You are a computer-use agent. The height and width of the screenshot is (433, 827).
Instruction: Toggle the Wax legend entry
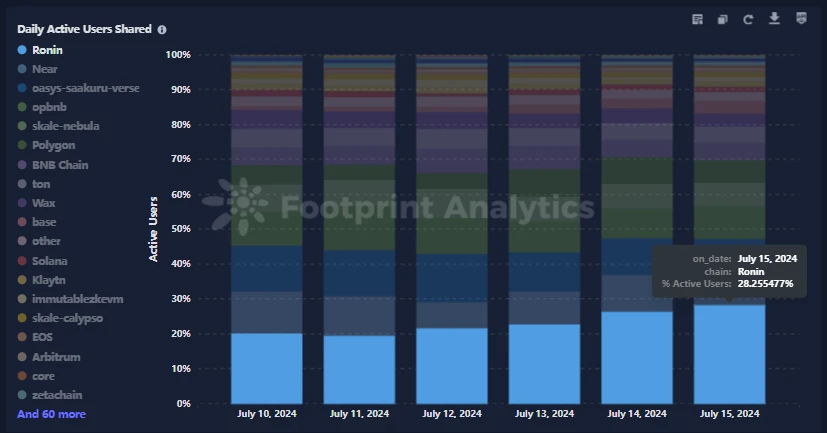[36, 203]
